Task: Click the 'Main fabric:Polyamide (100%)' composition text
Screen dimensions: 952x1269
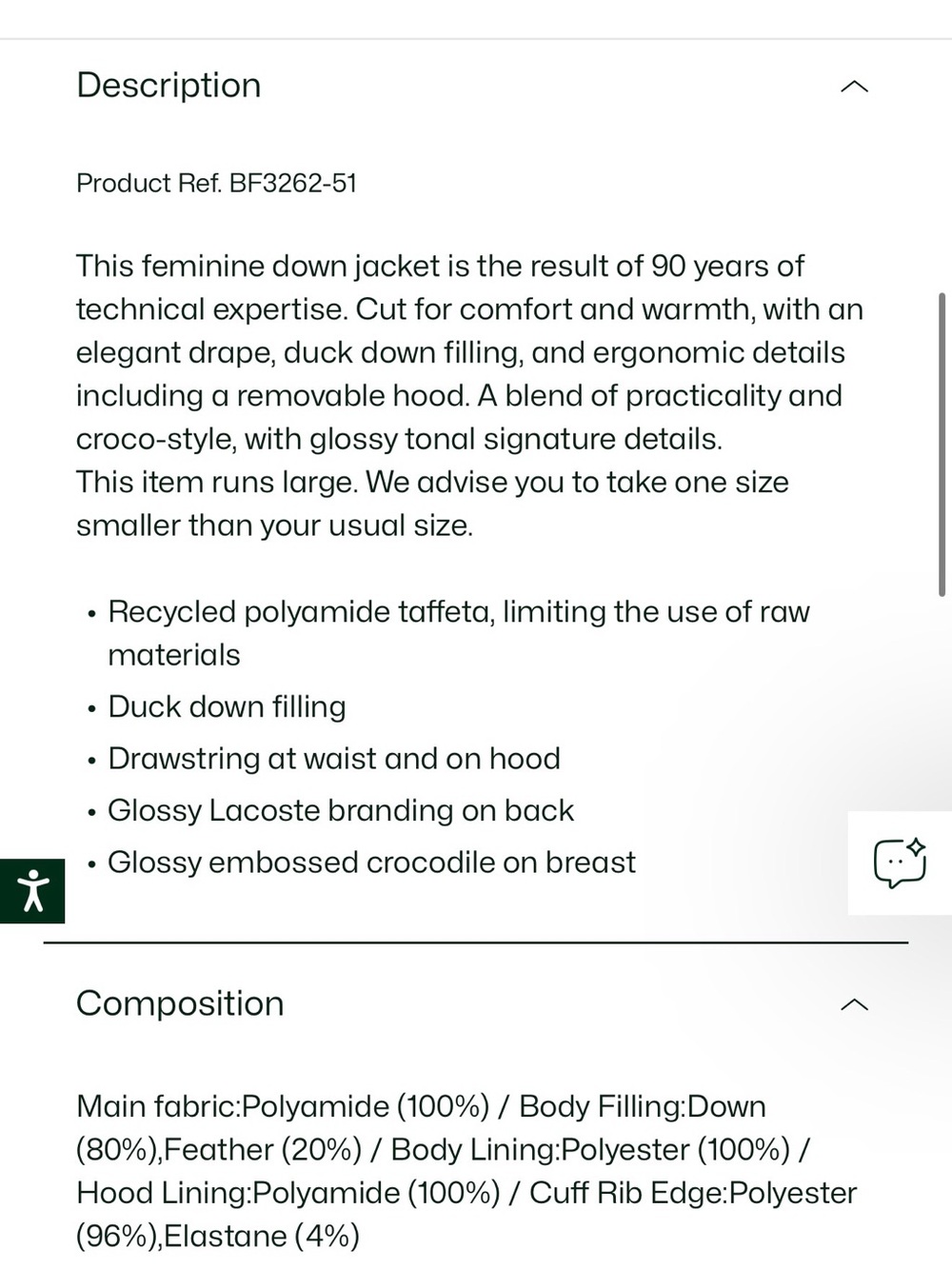Action: pyautogui.click(x=283, y=1106)
